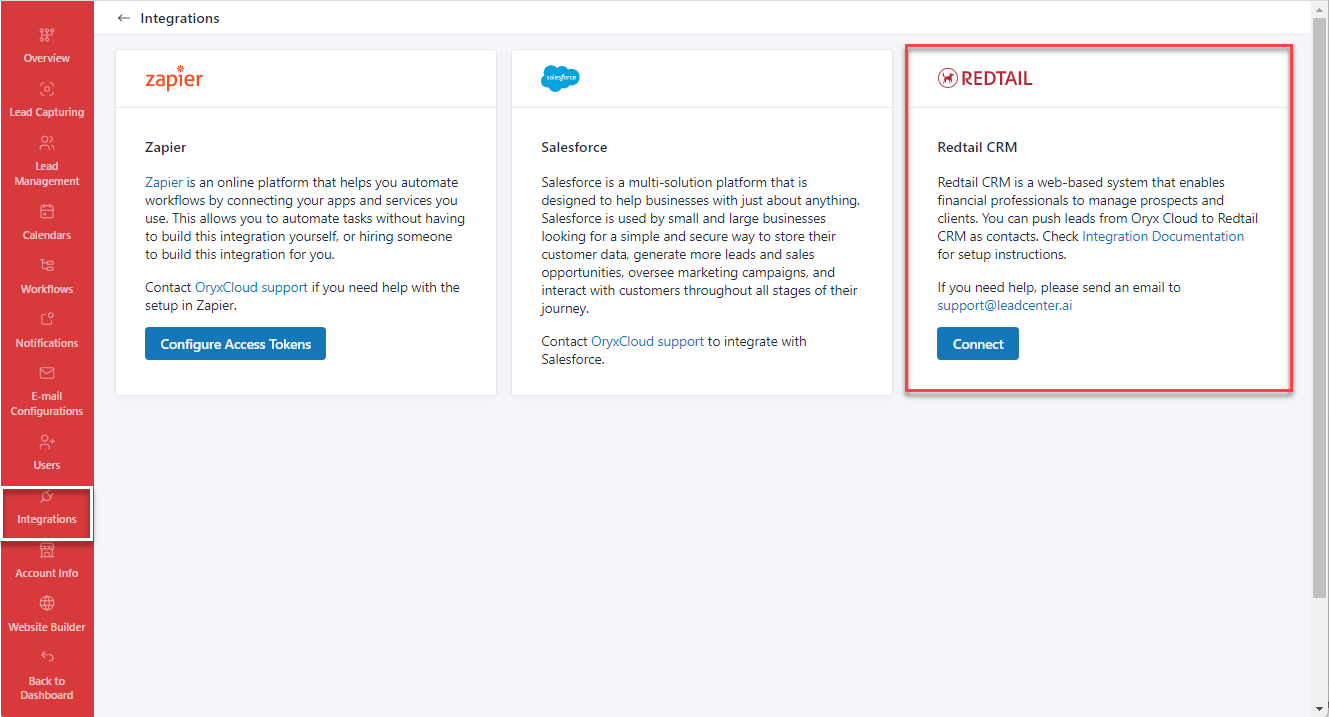Select the Users menu label
1329x717 pixels.
(47, 465)
